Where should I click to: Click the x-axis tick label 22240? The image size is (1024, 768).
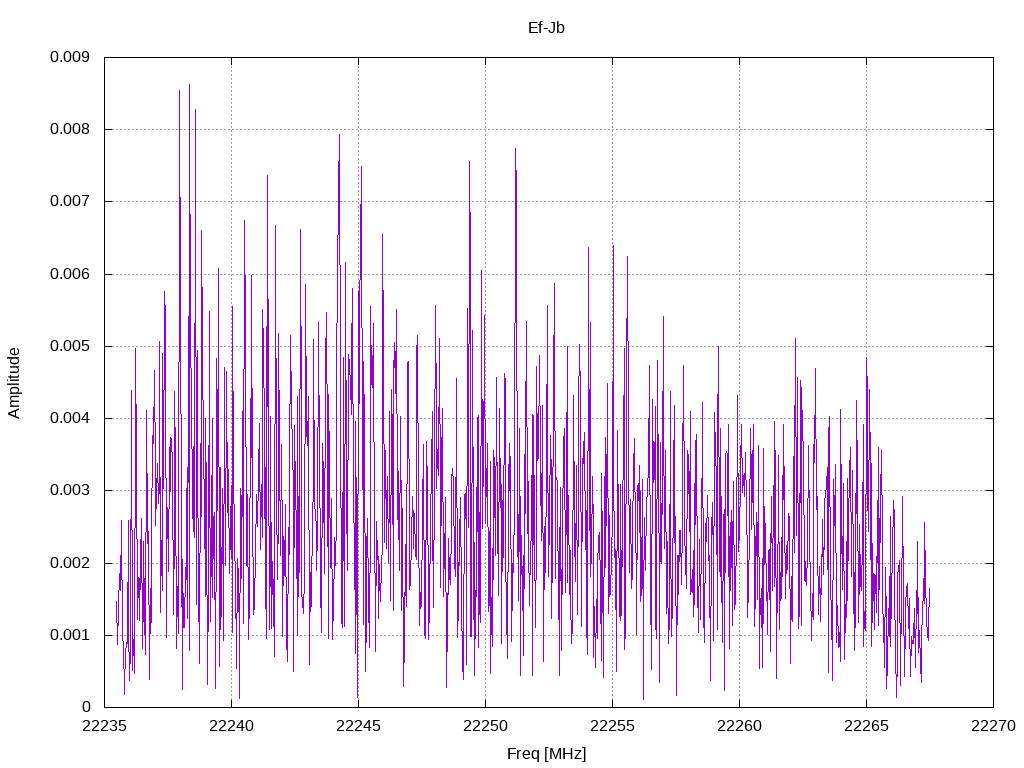tap(231, 726)
